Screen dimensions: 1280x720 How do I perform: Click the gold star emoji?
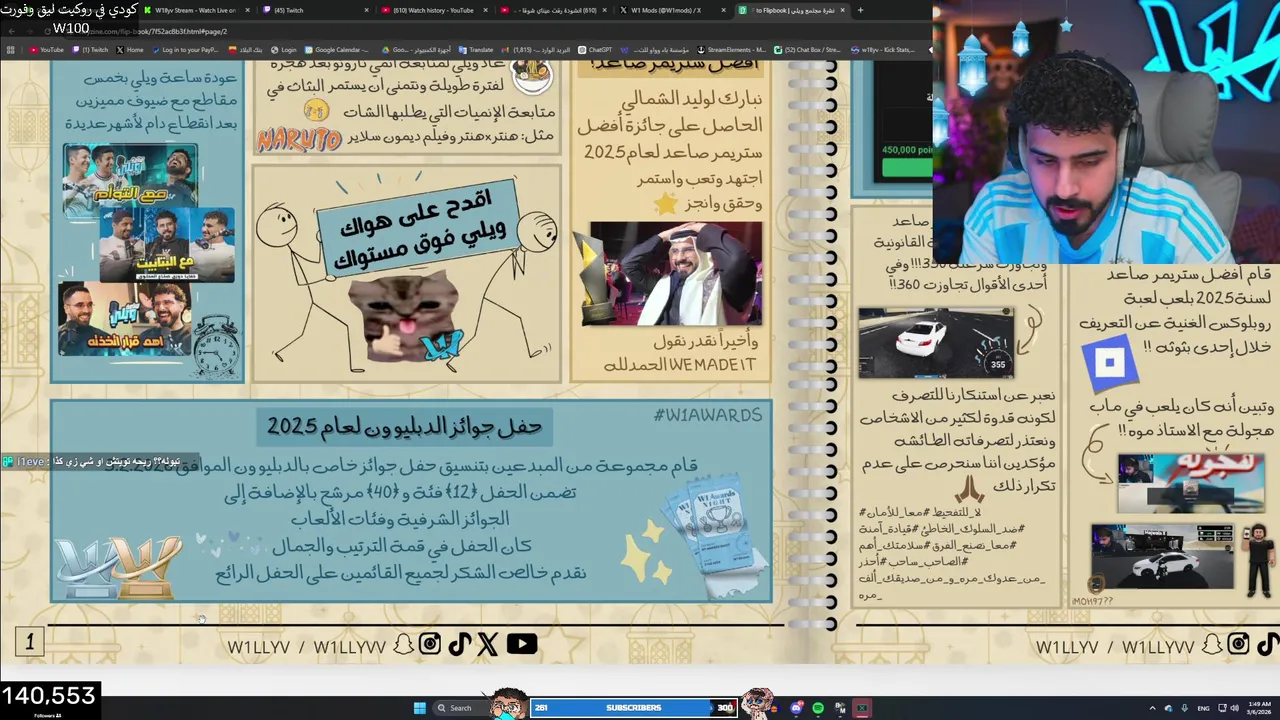click(665, 204)
